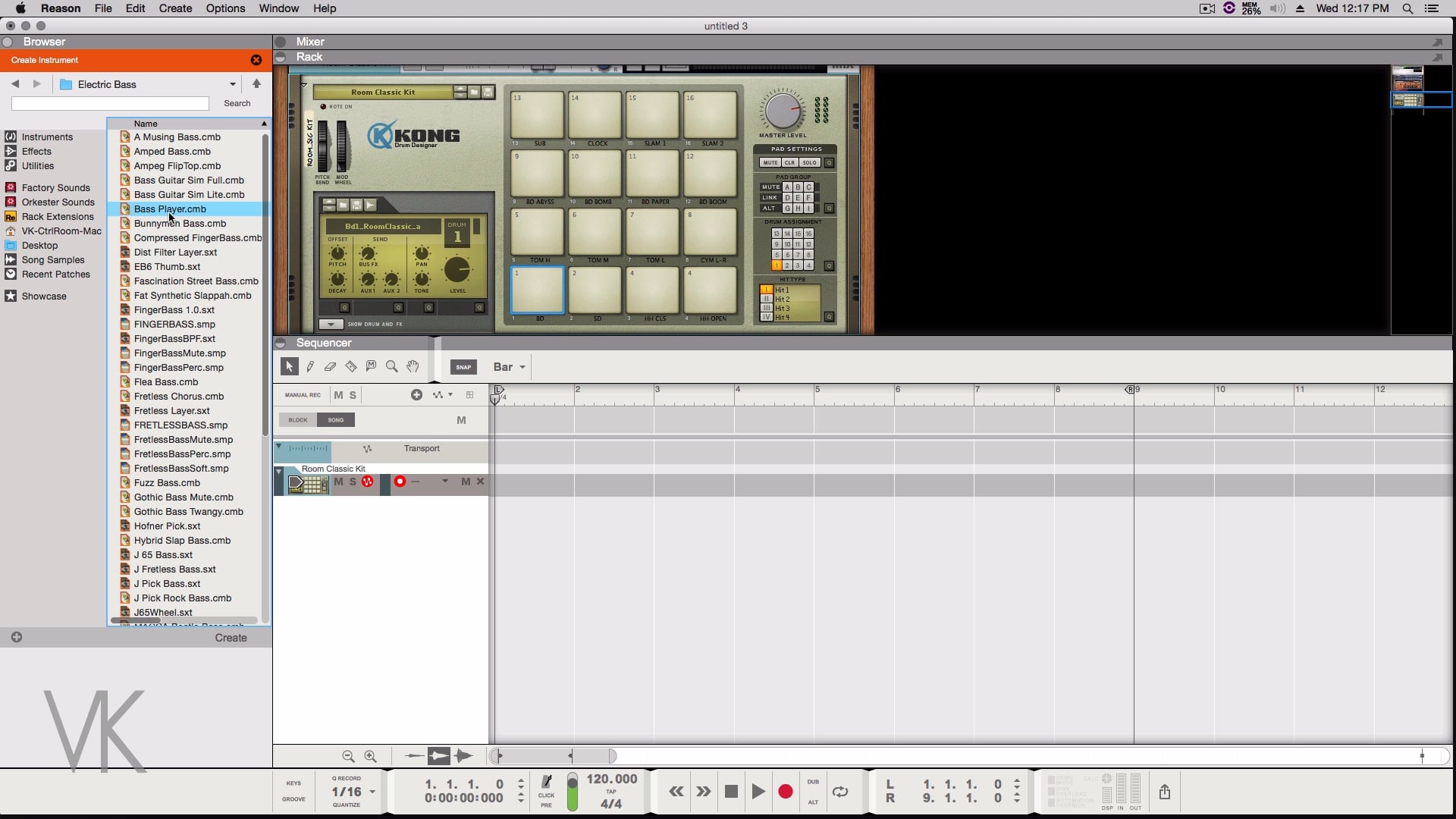The height and width of the screenshot is (819, 1456).
Task: Close the Create Instrument browser header
Action: (256, 60)
